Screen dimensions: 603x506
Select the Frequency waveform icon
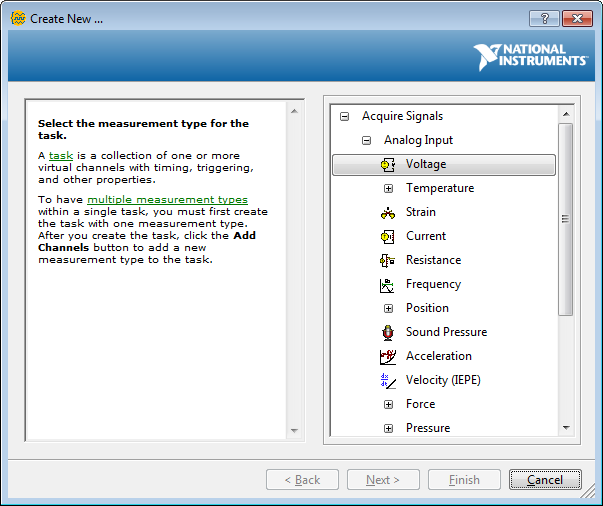(388, 285)
